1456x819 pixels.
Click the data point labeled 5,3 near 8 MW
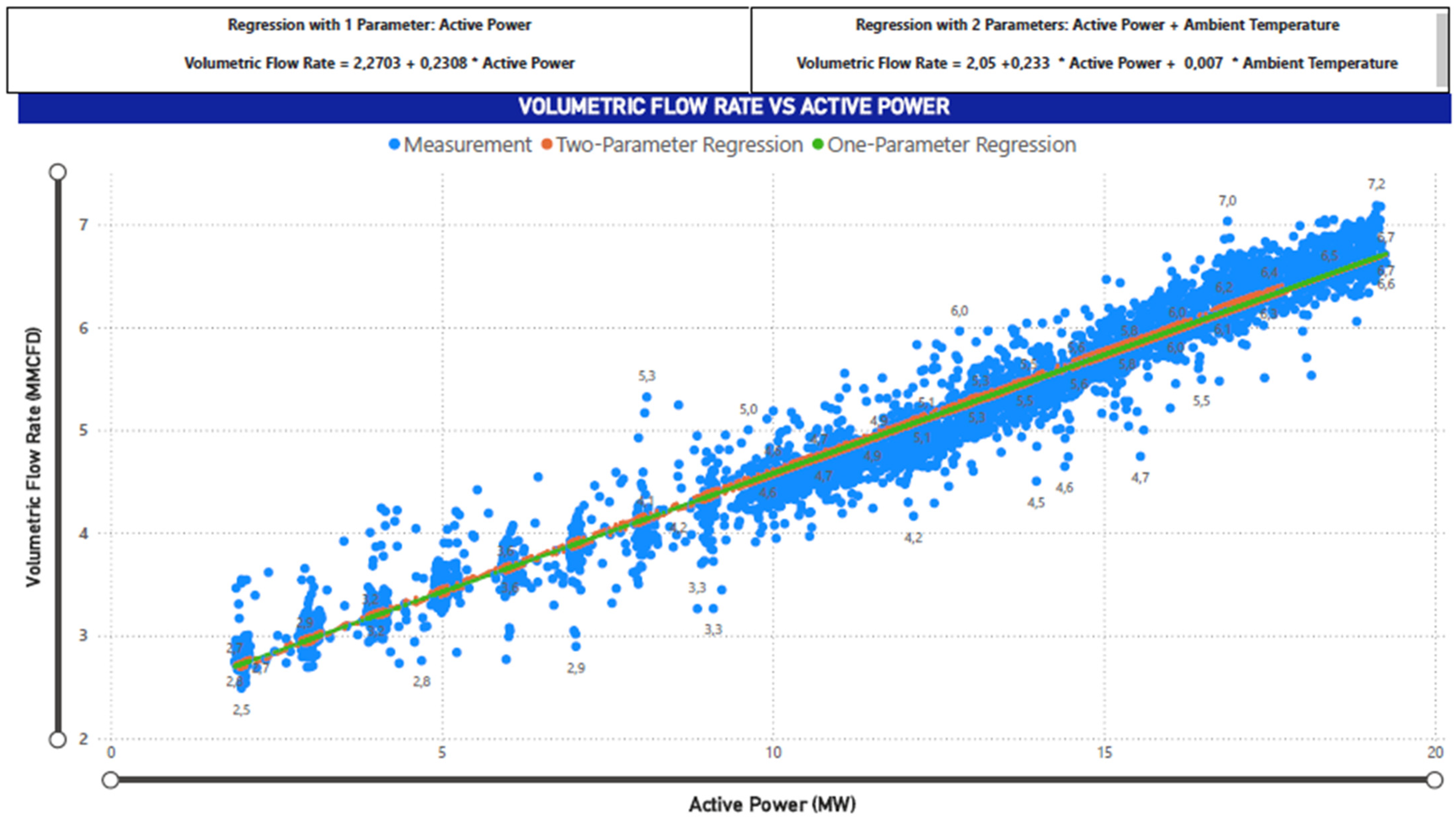pos(647,397)
